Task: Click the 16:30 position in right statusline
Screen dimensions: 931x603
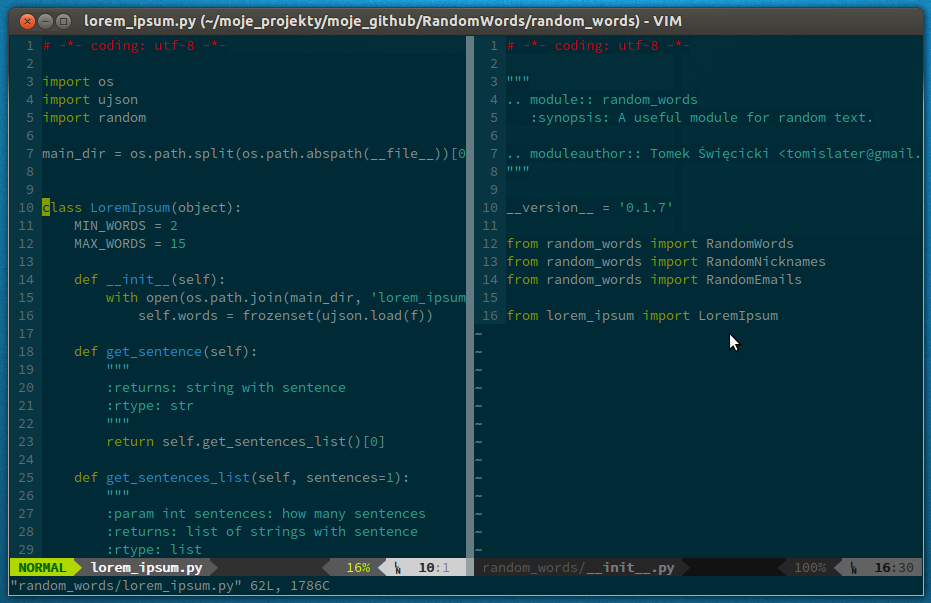Action: [x=894, y=567]
